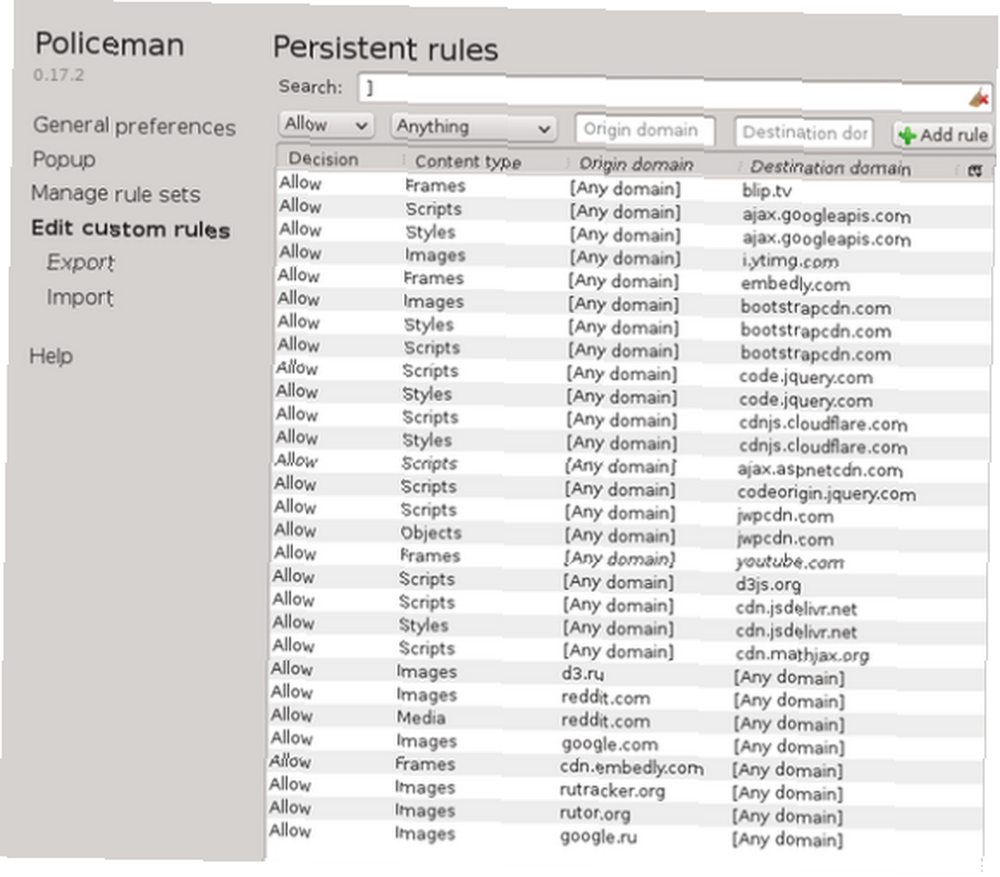Select the ajax.aspnetcdn.com rule

[x=630, y=465]
